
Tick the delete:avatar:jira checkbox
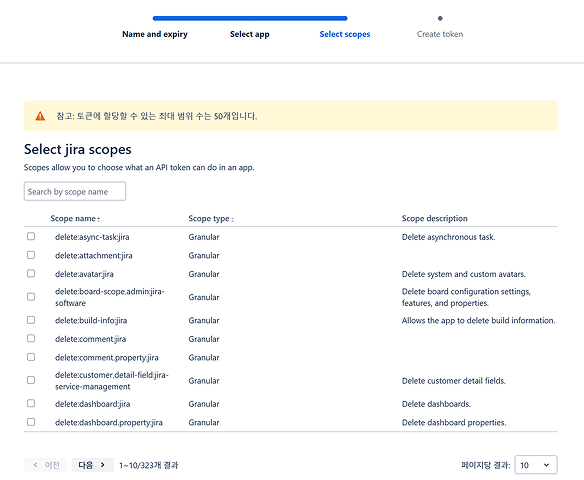(31, 274)
